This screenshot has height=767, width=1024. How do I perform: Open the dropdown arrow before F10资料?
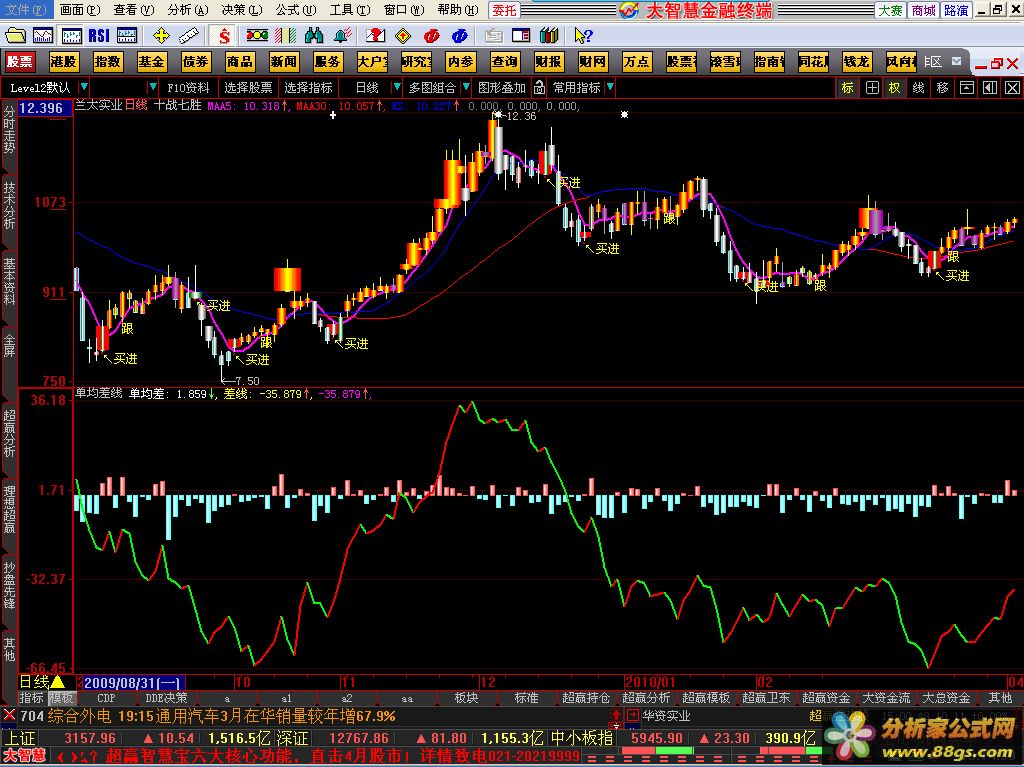pos(153,87)
